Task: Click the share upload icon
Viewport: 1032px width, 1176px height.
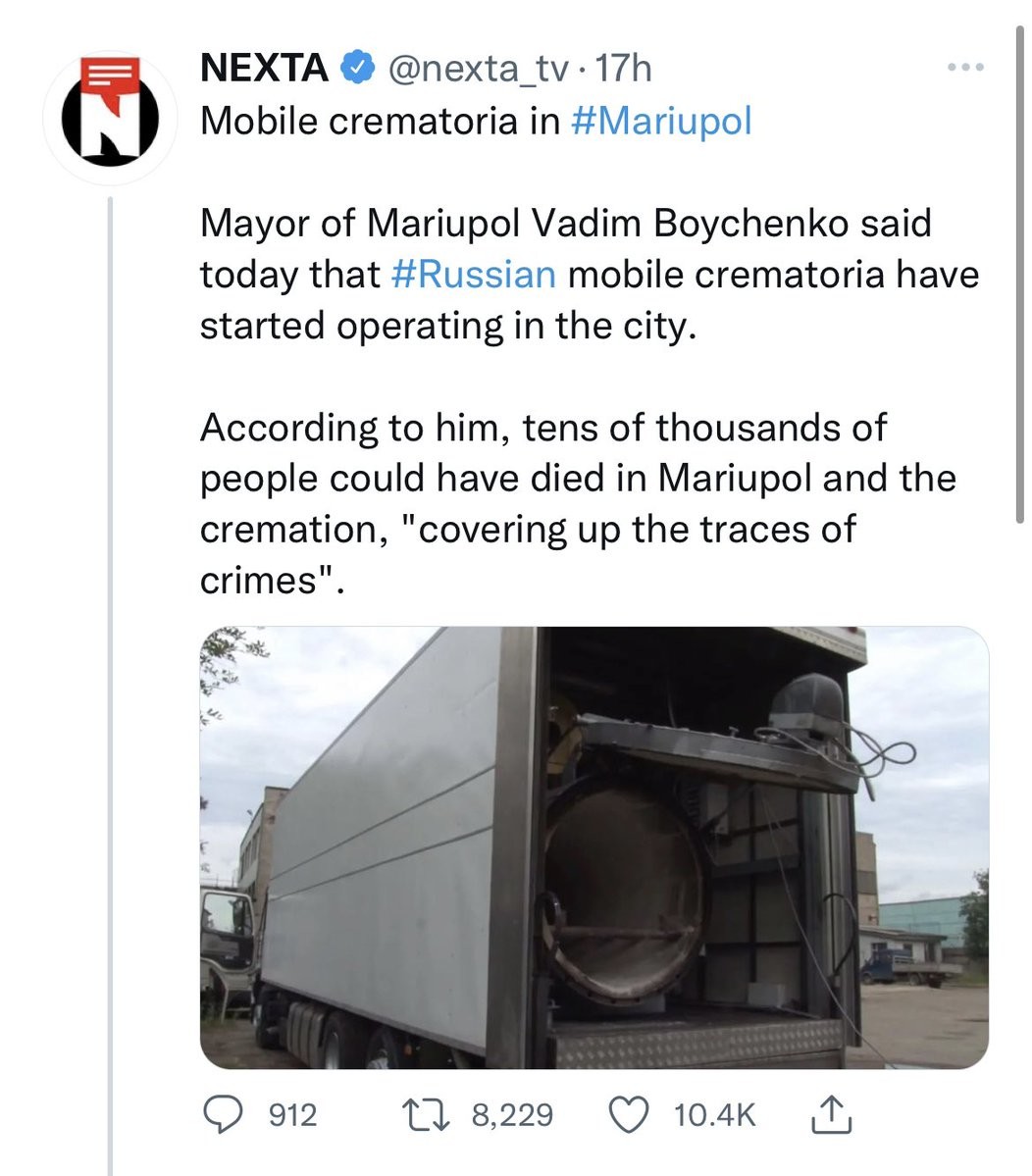Action: (829, 1114)
